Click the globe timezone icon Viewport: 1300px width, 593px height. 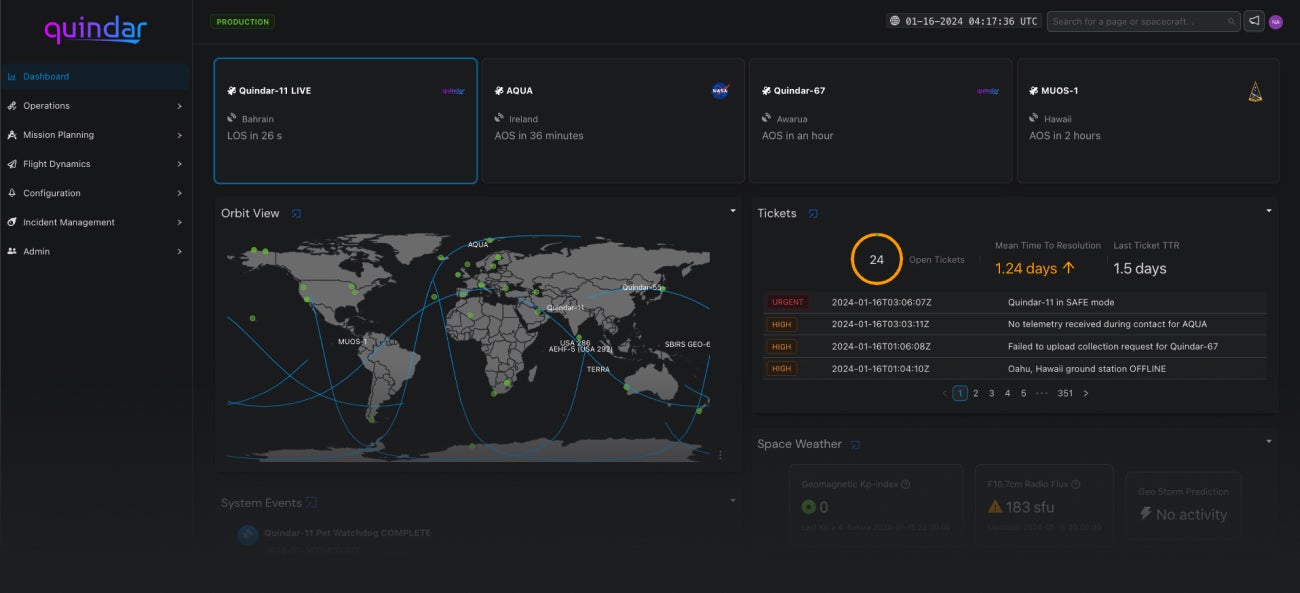point(895,21)
